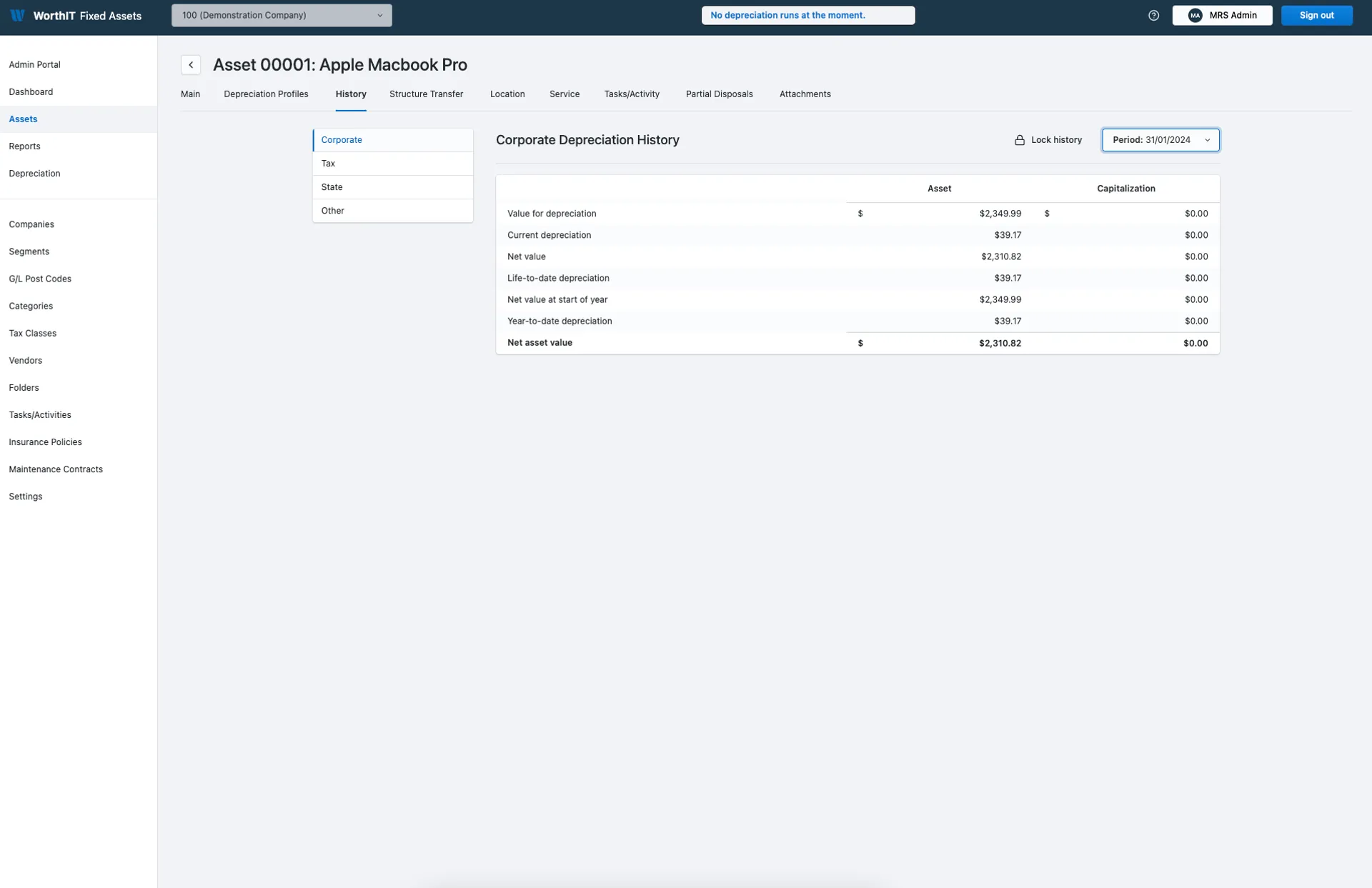Open the Tasks/Activity tab
The width and height of the screenshot is (1372, 888).
(632, 94)
